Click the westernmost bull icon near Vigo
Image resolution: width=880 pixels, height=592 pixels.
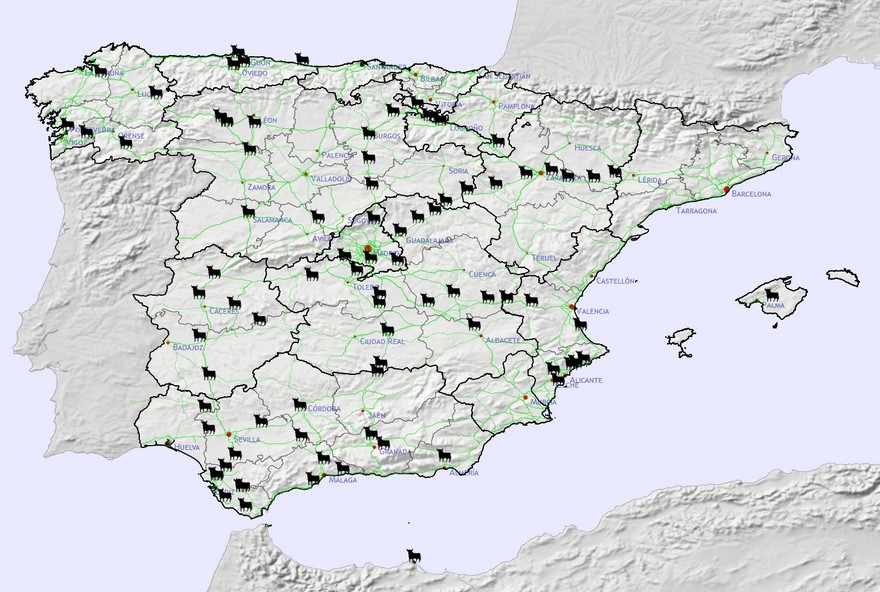[67, 126]
